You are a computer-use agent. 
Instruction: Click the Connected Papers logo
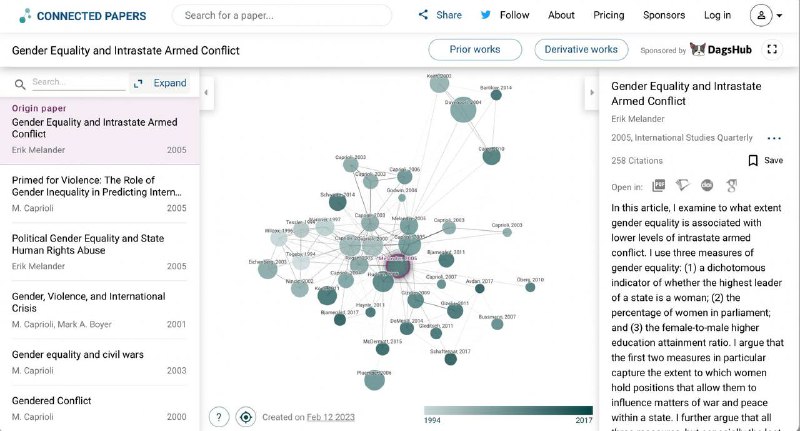82,16
